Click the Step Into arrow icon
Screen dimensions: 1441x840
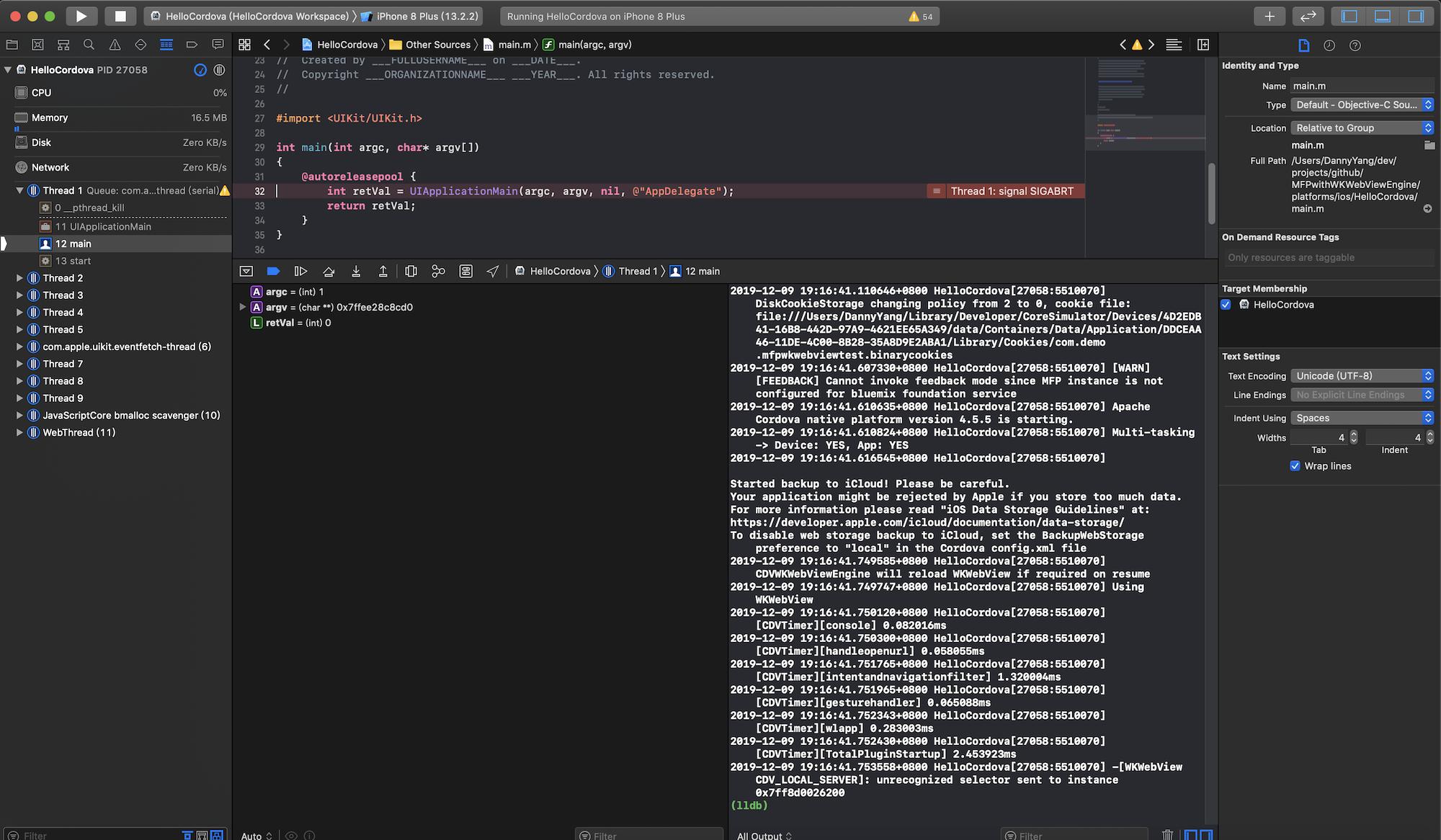pyautogui.click(x=356, y=272)
